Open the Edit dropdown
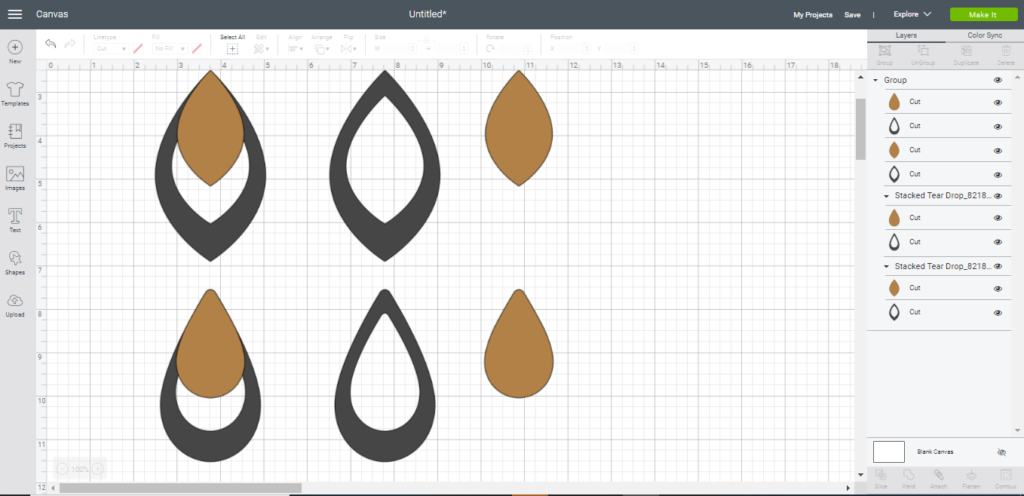Image resolution: width=1024 pixels, height=496 pixels. [261, 49]
